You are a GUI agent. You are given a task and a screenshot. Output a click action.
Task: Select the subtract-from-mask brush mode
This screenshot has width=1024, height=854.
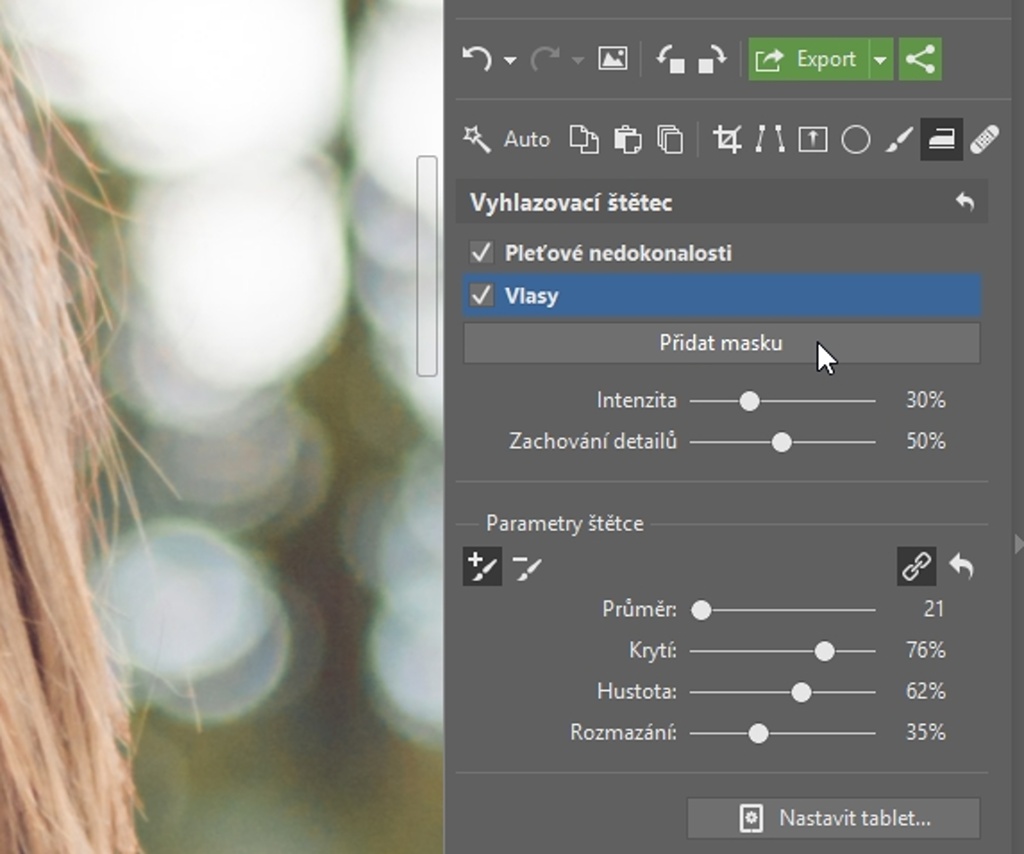pyautogui.click(x=526, y=566)
